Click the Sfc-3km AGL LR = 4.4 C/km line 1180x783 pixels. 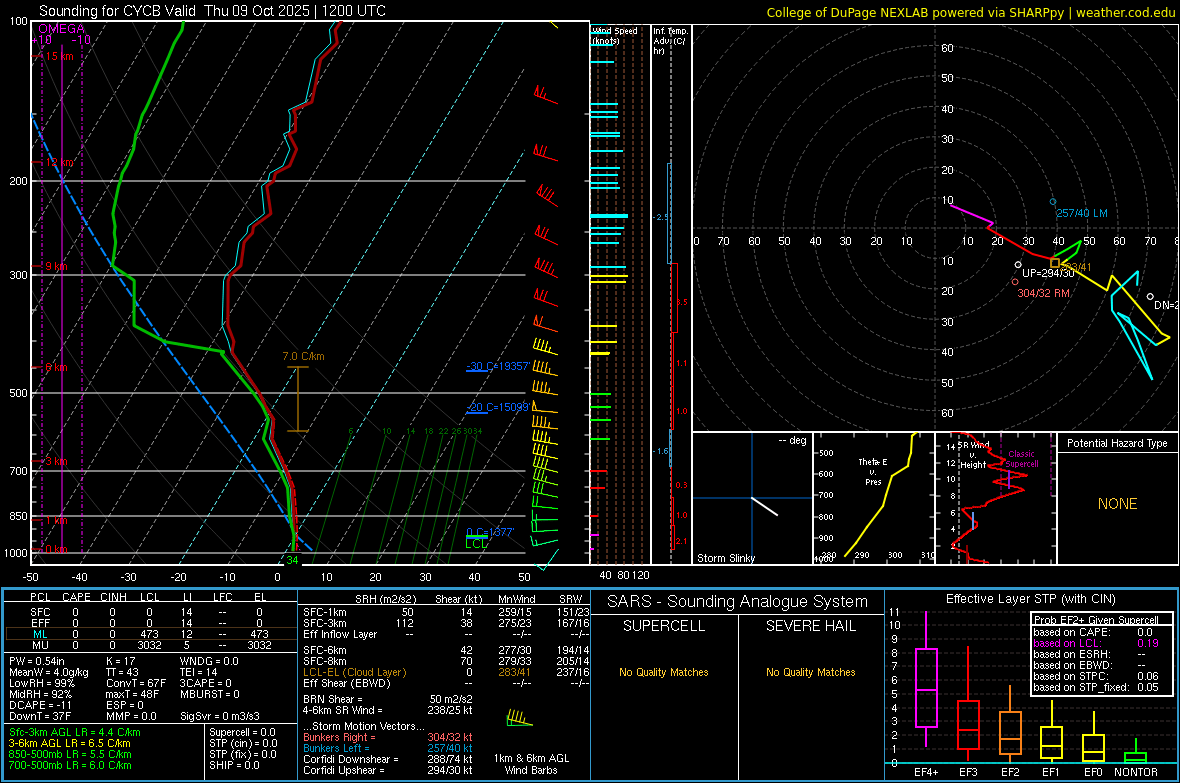[x=75, y=732]
